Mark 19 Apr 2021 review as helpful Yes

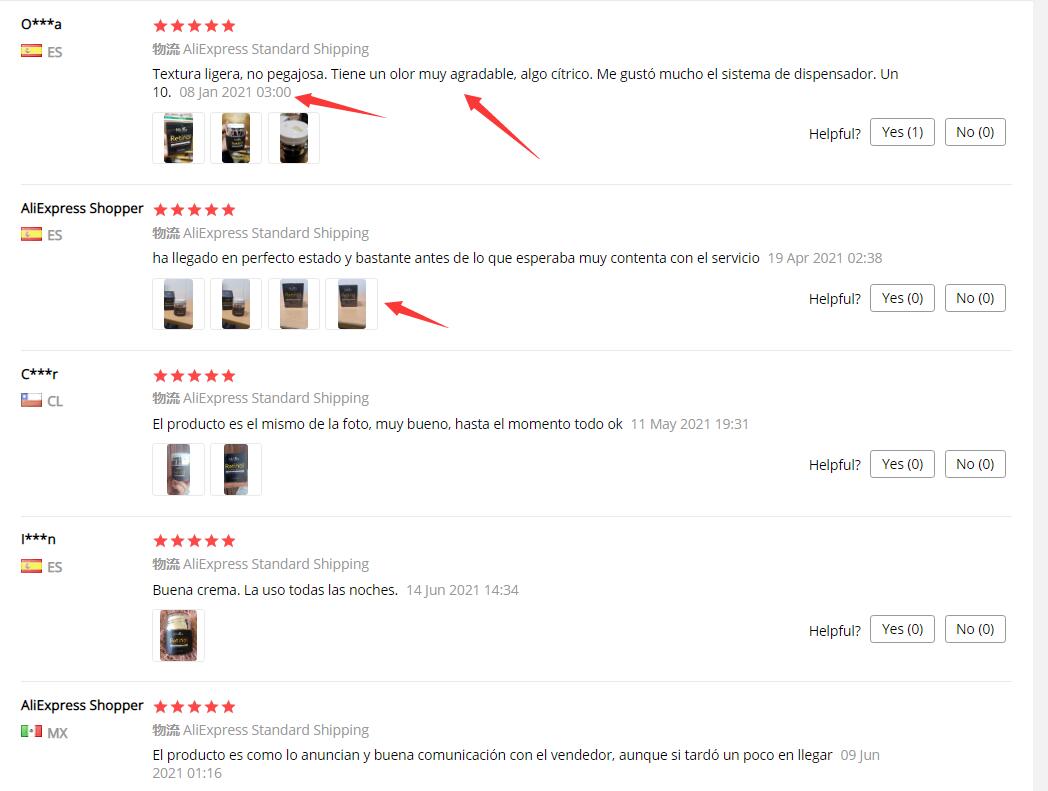point(902,298)
